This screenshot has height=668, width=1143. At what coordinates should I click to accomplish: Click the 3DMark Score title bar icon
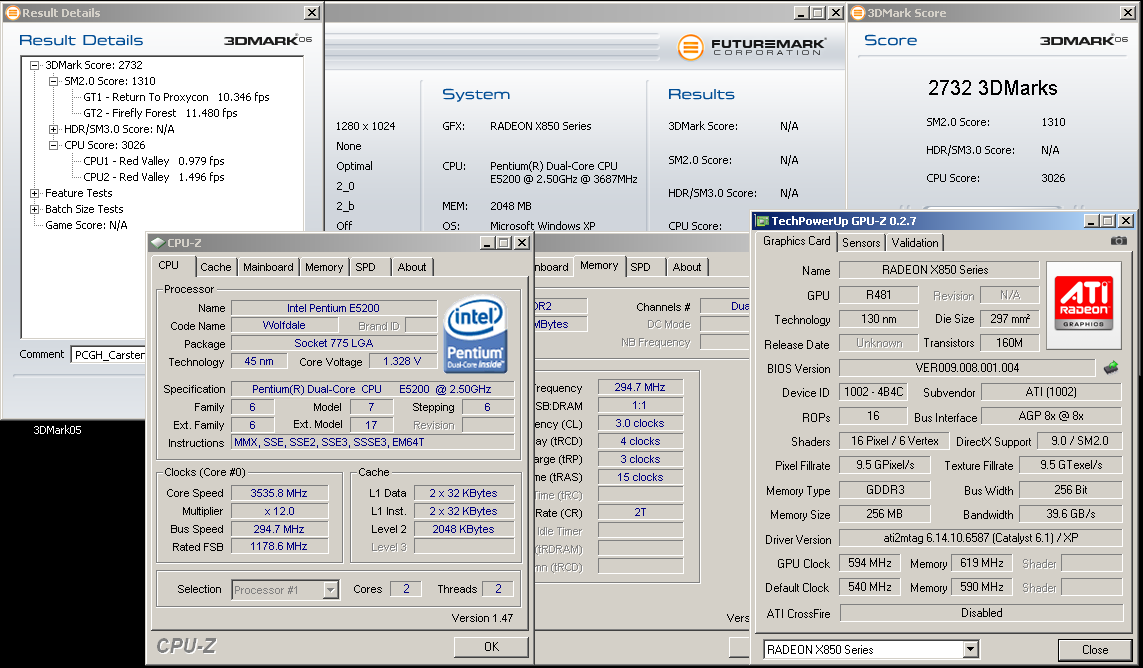(858, 12)
